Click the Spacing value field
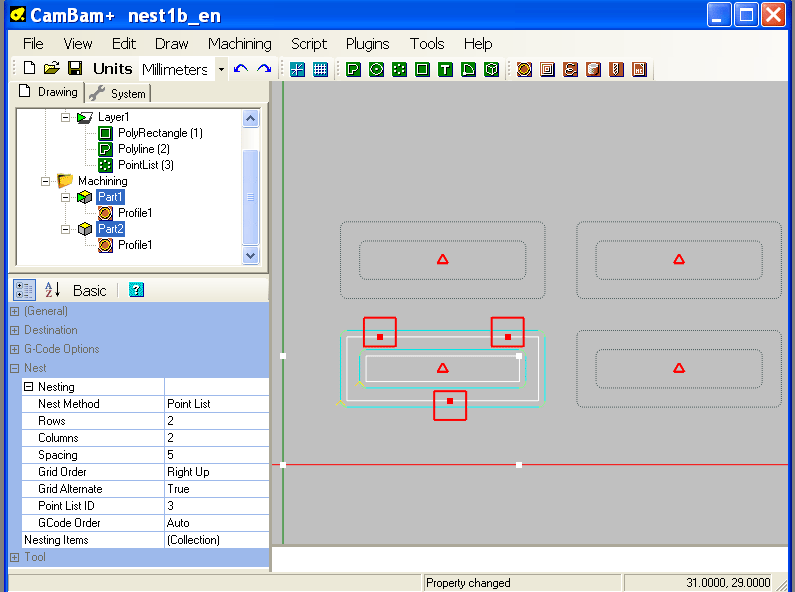 (216, 455)
